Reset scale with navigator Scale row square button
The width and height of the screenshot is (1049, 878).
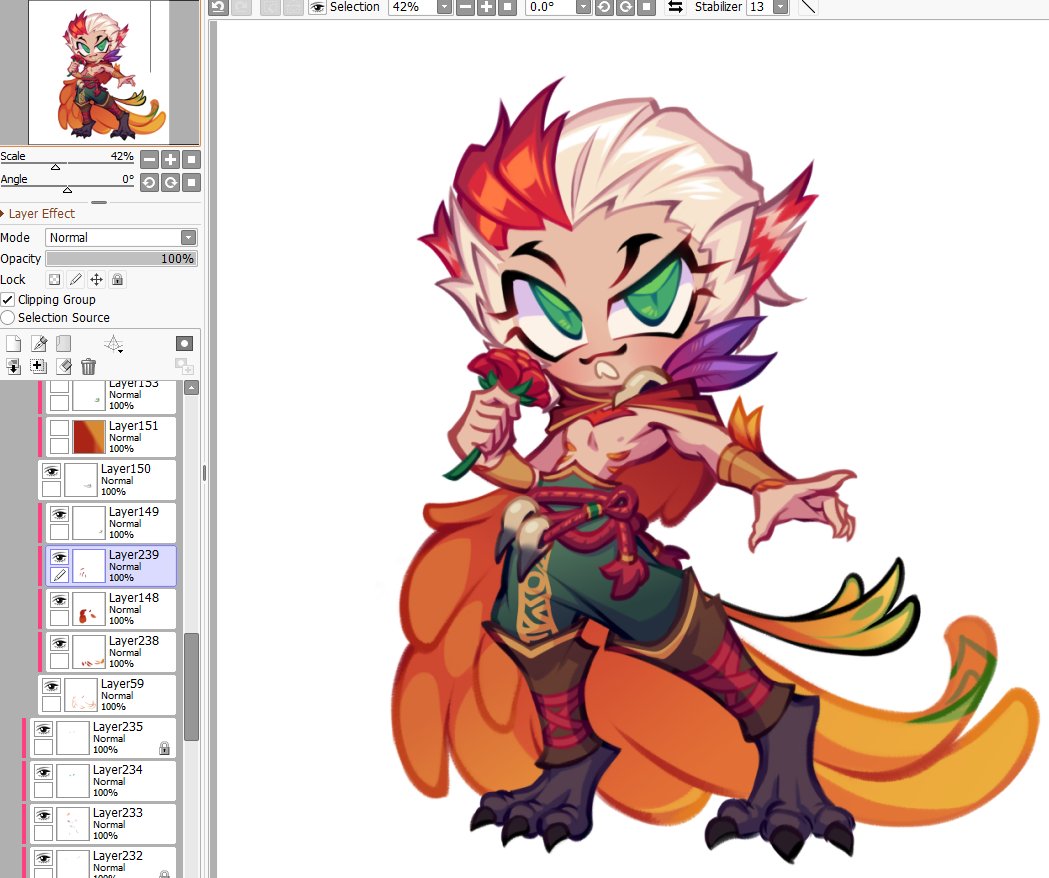(191, 159)
